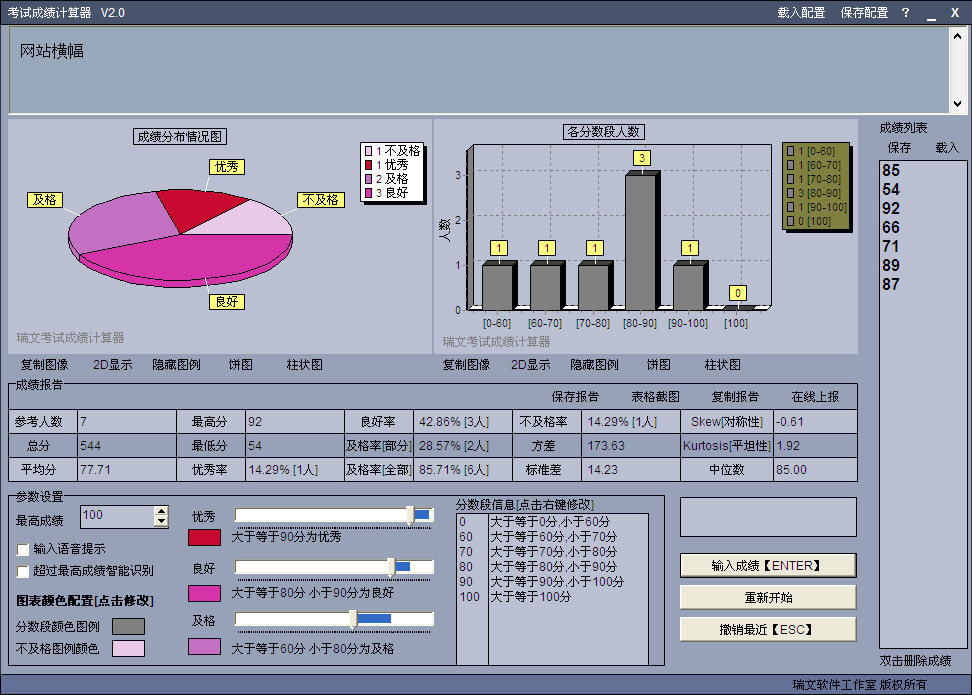This screenshot has height=695, width=972.
Task: Click 隐藏图例 under the bar chart
Action: 594,365
